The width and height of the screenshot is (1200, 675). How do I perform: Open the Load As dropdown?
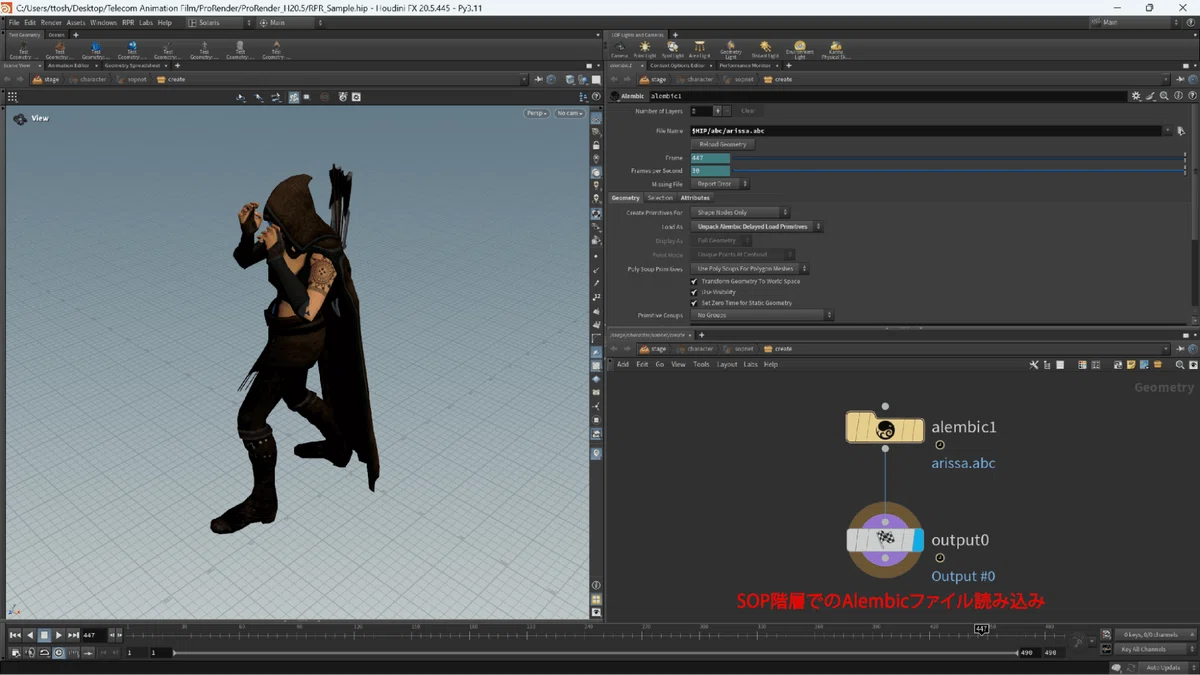coord(756,227)
